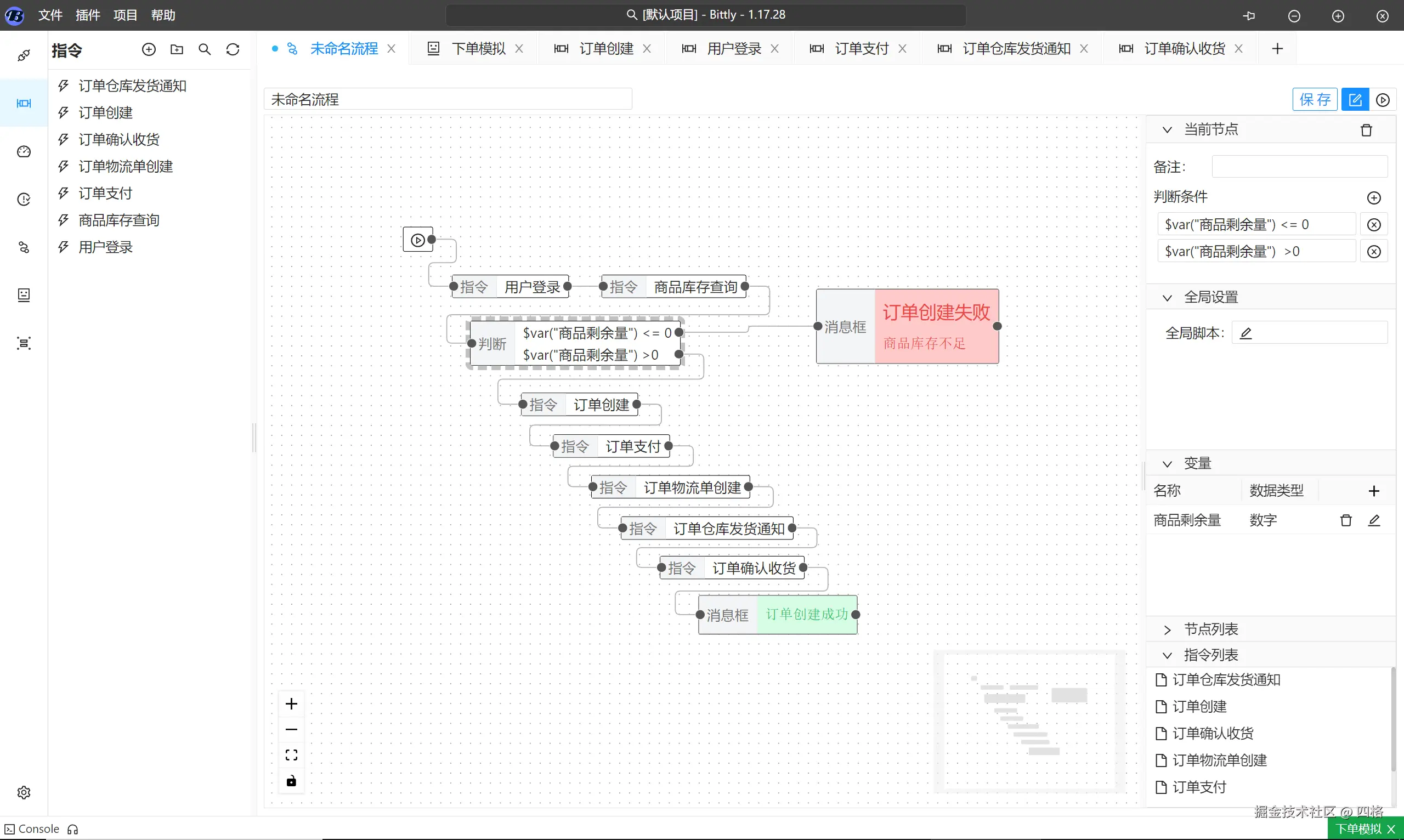Switch to the 订单支付 tab
The image size is (1404, 840).
click(x=861, y=49)
